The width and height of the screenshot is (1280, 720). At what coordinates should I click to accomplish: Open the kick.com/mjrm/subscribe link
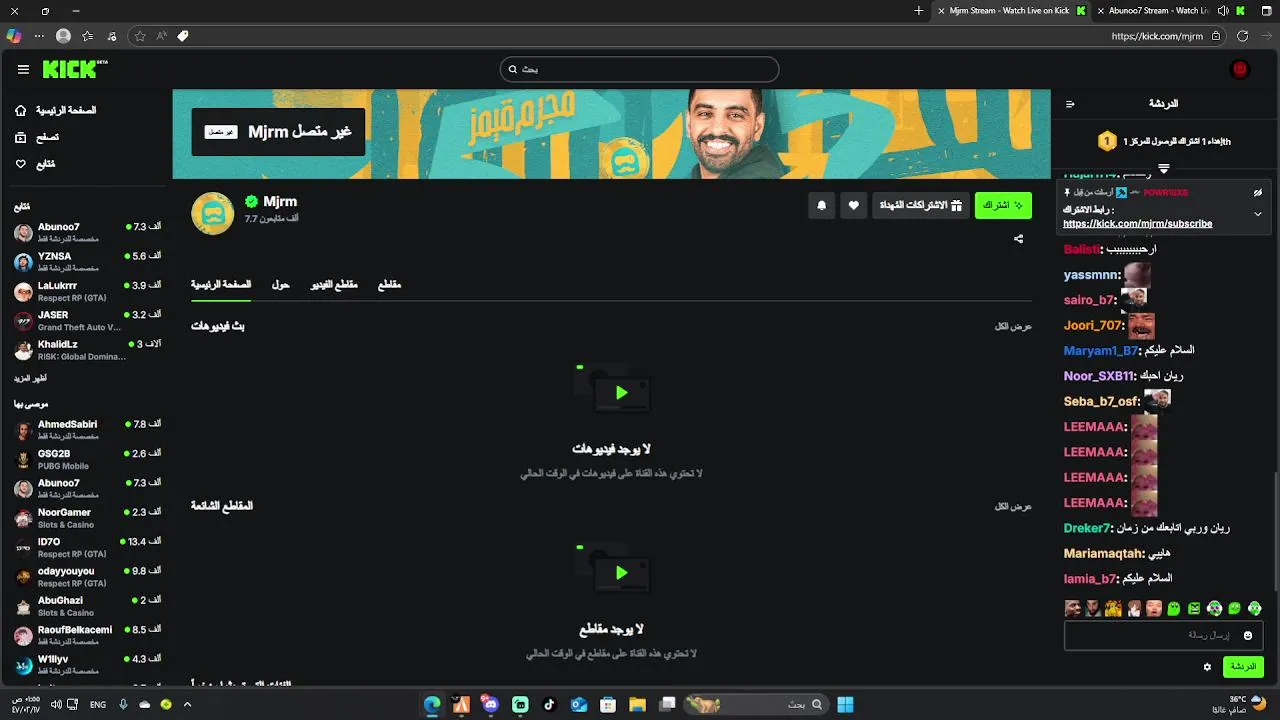(1138, 224)
